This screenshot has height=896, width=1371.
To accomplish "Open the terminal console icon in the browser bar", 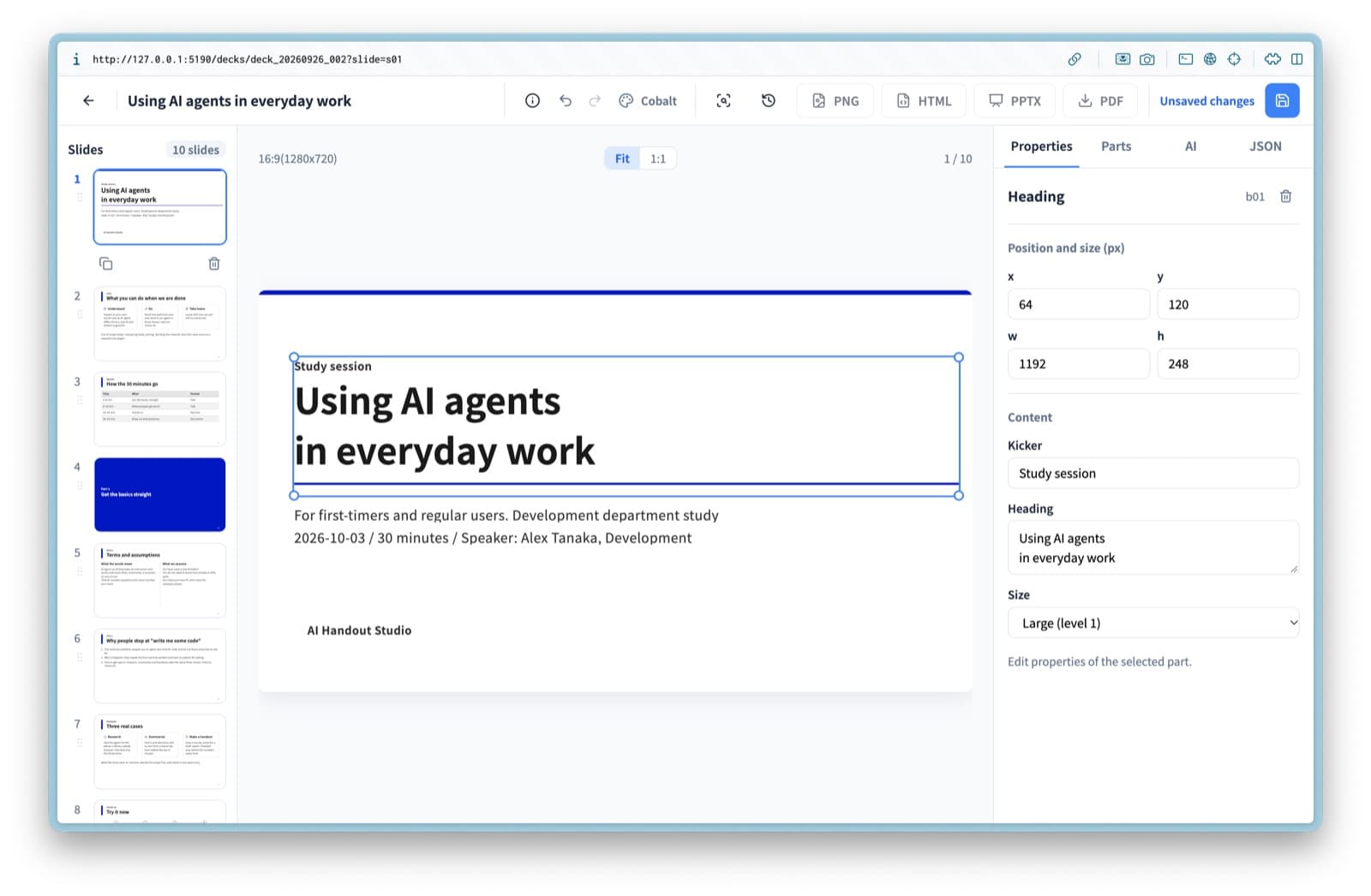I will tap(1186, 59).
